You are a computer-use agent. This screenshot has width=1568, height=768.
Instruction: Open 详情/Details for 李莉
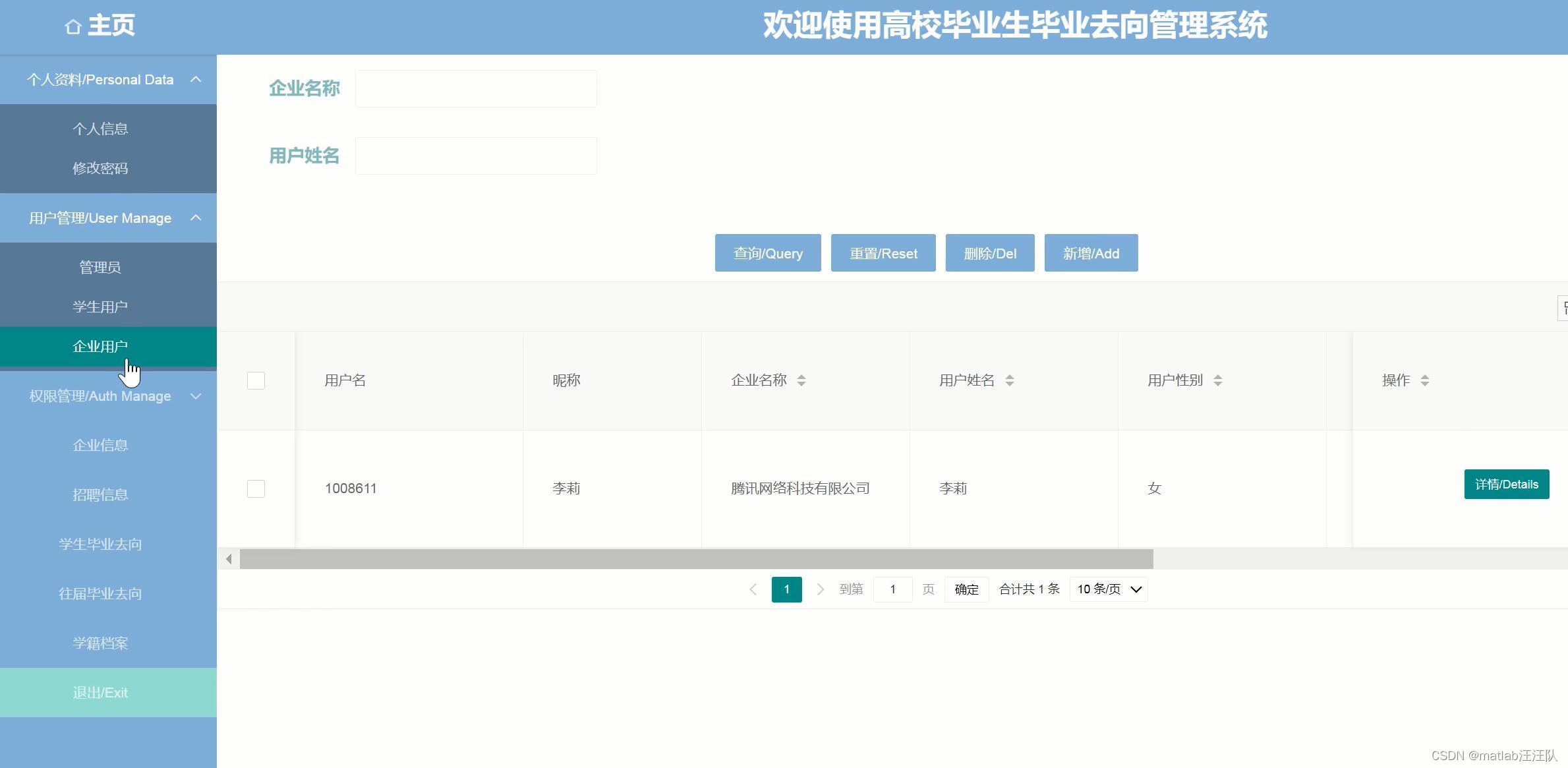point(1506,485)
